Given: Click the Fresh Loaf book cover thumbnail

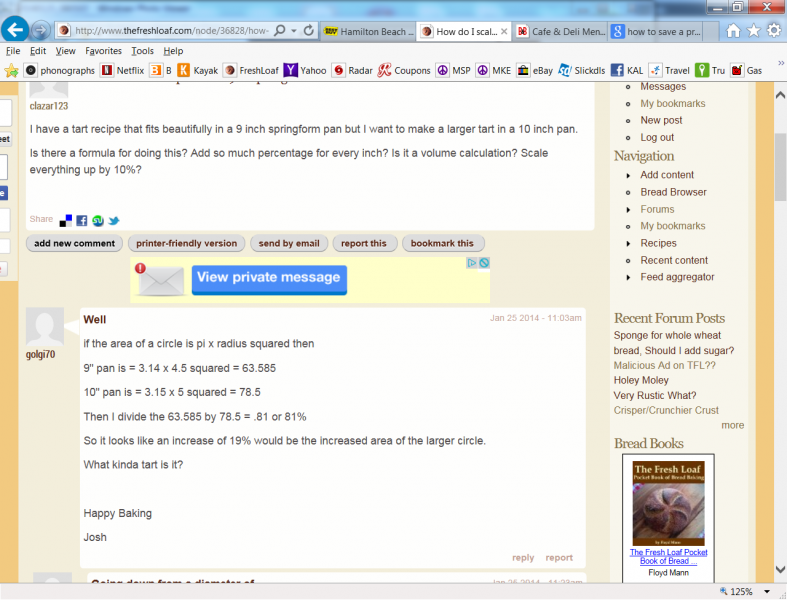Looking at the screenshot, I should [667, 502].
